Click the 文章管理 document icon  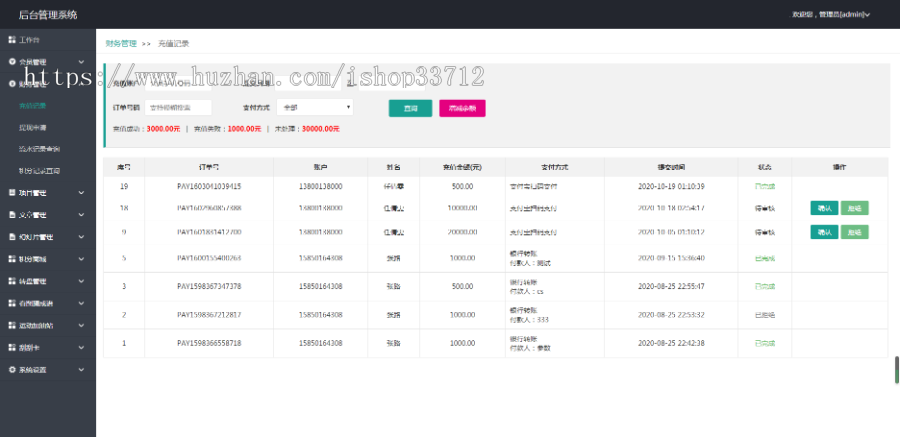click(12, 215)
